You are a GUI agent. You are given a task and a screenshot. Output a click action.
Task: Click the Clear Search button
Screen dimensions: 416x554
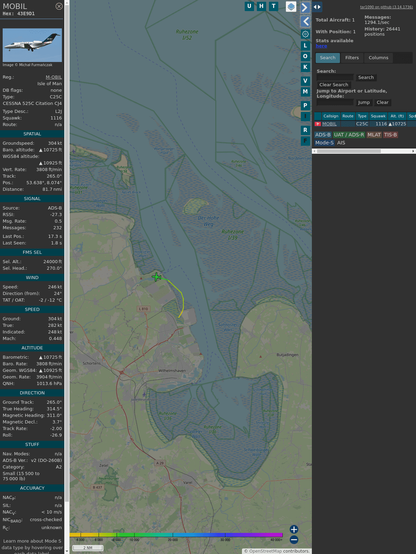334,85
